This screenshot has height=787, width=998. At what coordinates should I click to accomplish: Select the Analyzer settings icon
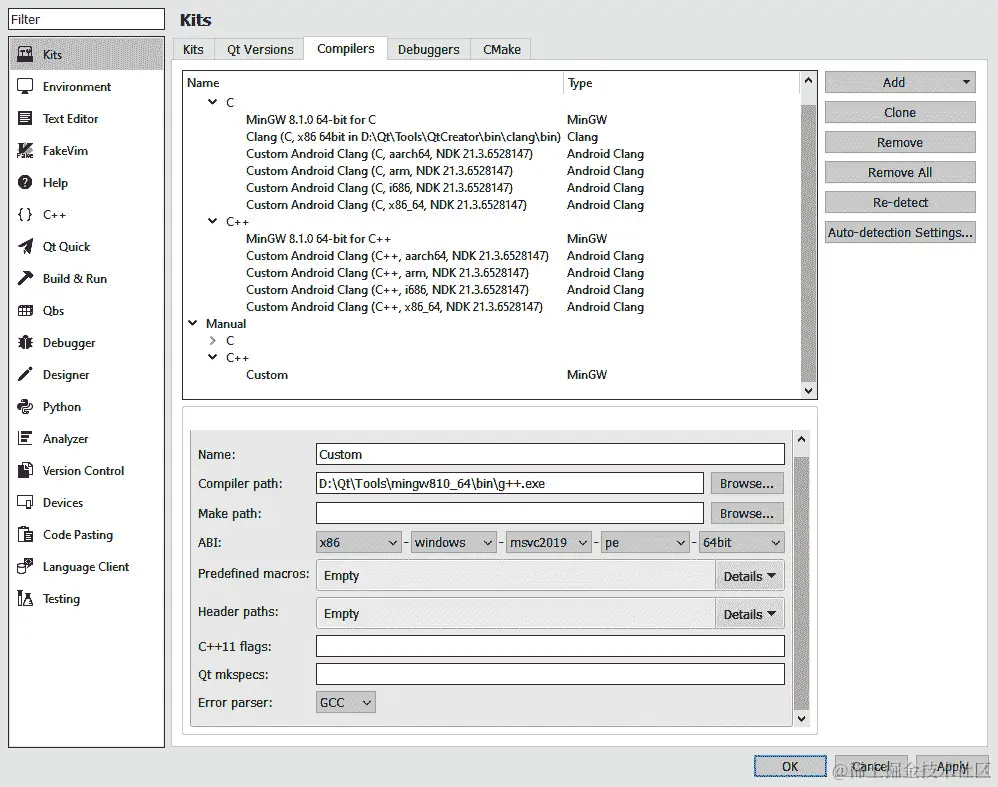click(25, 439)
